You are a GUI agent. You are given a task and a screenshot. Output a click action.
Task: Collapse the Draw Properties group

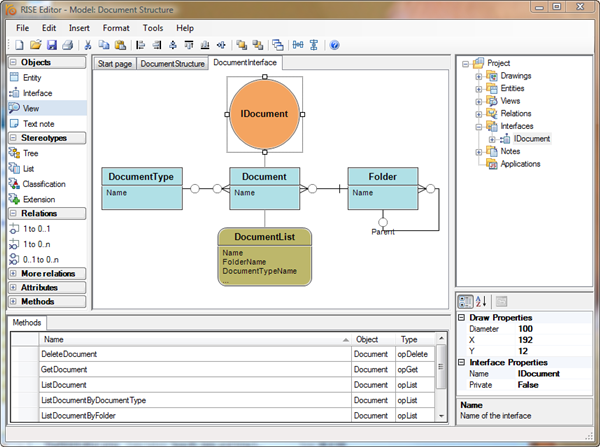click(x=462, y=318)
